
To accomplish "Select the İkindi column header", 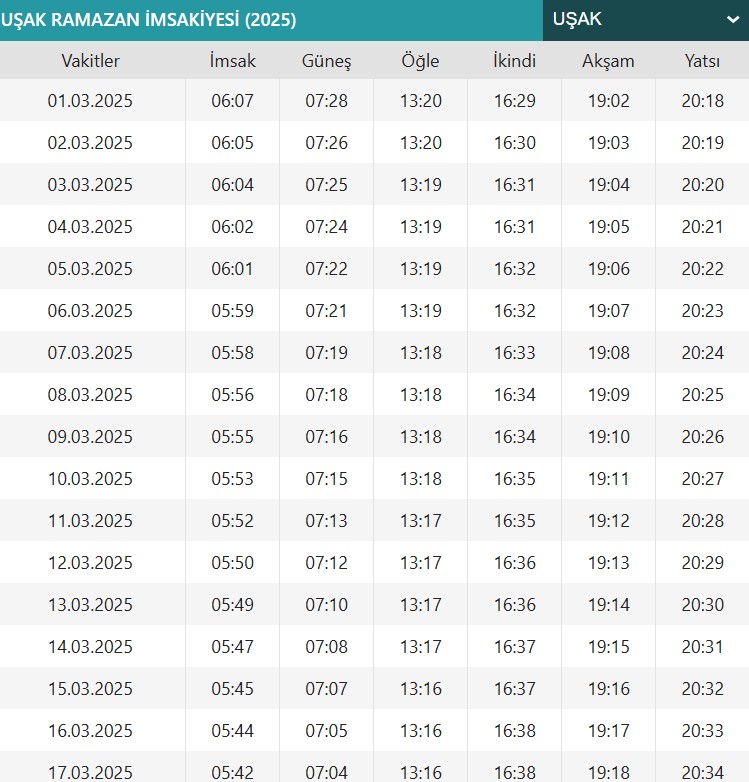I will (x=515, y=61).
